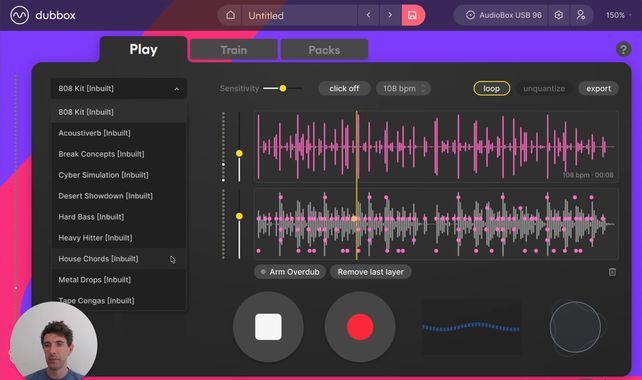Screen dimensions: 642x380
Task: Navigate forward with the right chevron
Action: [x=390, y=15]
